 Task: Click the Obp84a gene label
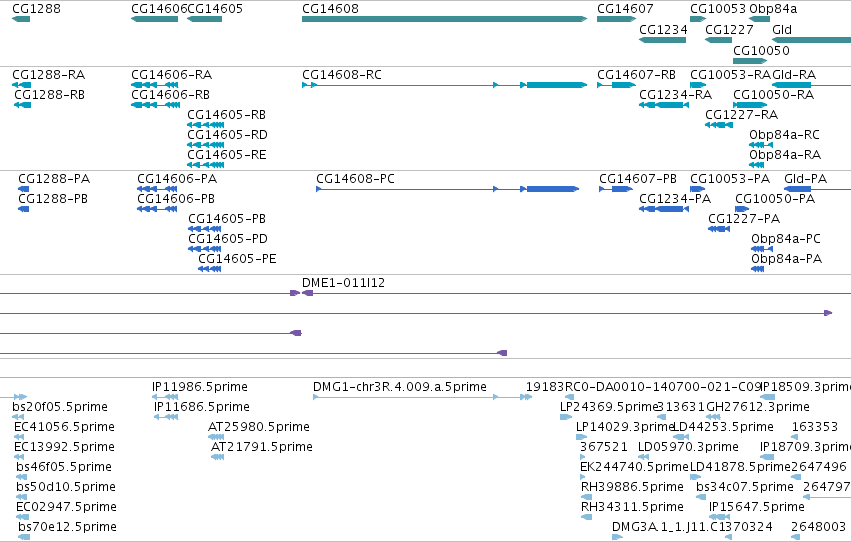pos(773,9)
